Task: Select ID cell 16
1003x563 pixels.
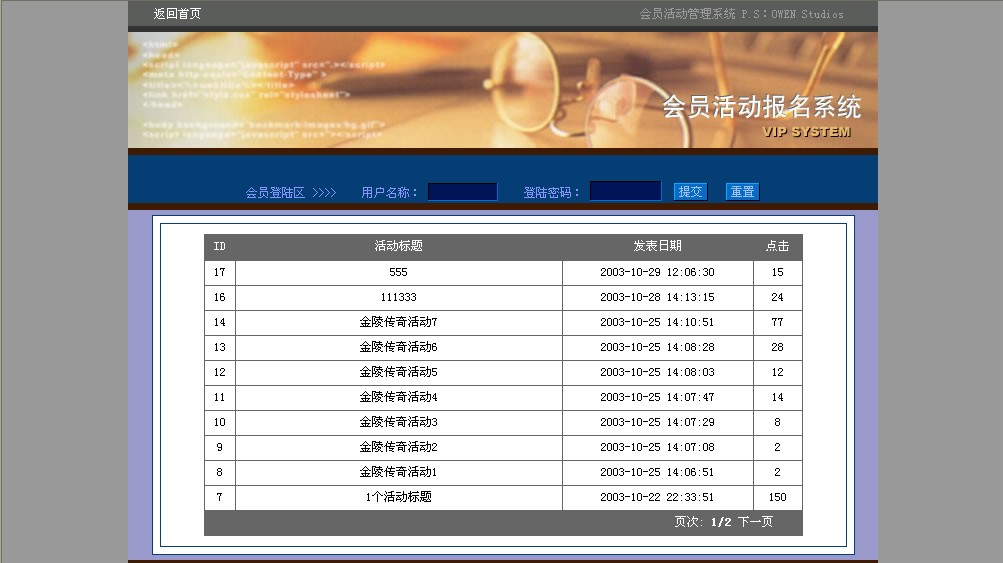Action: click(x=219, y=297)
